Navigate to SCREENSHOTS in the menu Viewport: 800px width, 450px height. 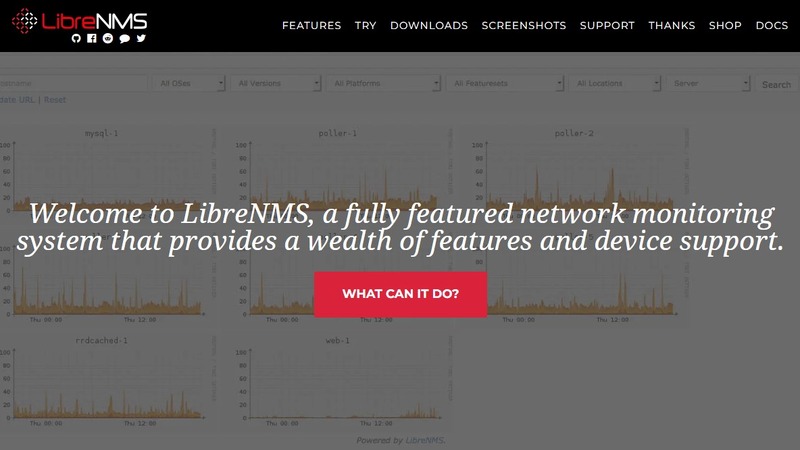(523, 26)
